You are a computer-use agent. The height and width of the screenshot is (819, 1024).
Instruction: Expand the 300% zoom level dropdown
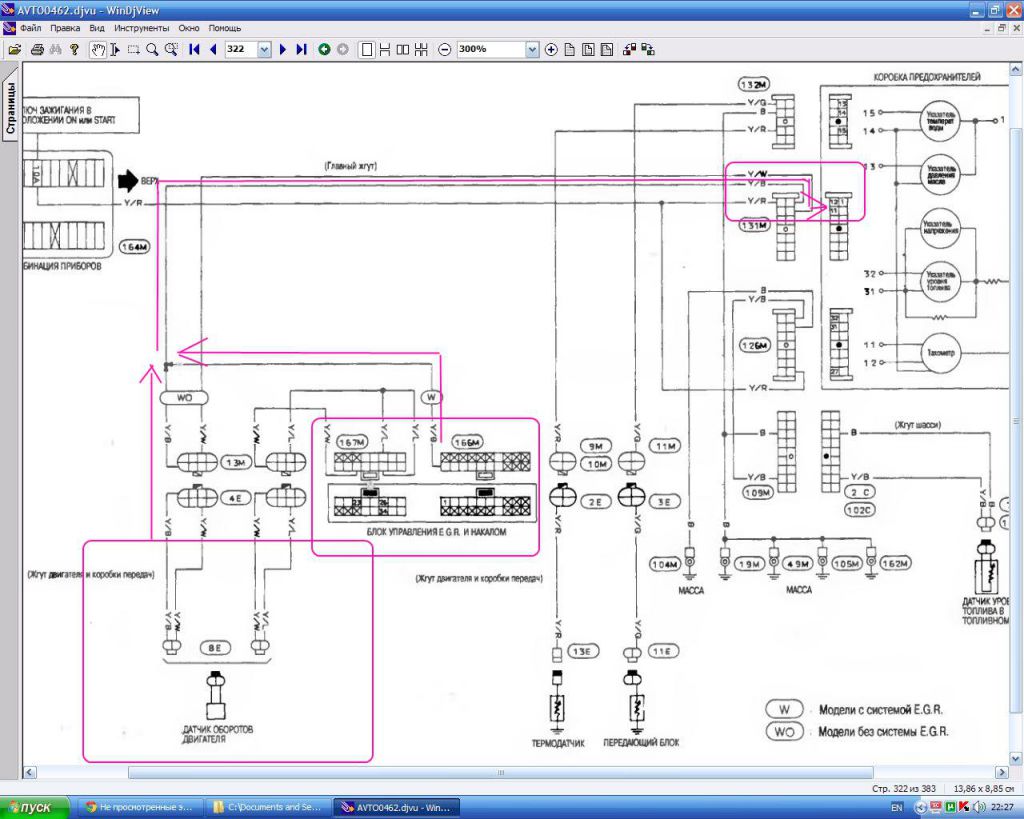(531, 49)
